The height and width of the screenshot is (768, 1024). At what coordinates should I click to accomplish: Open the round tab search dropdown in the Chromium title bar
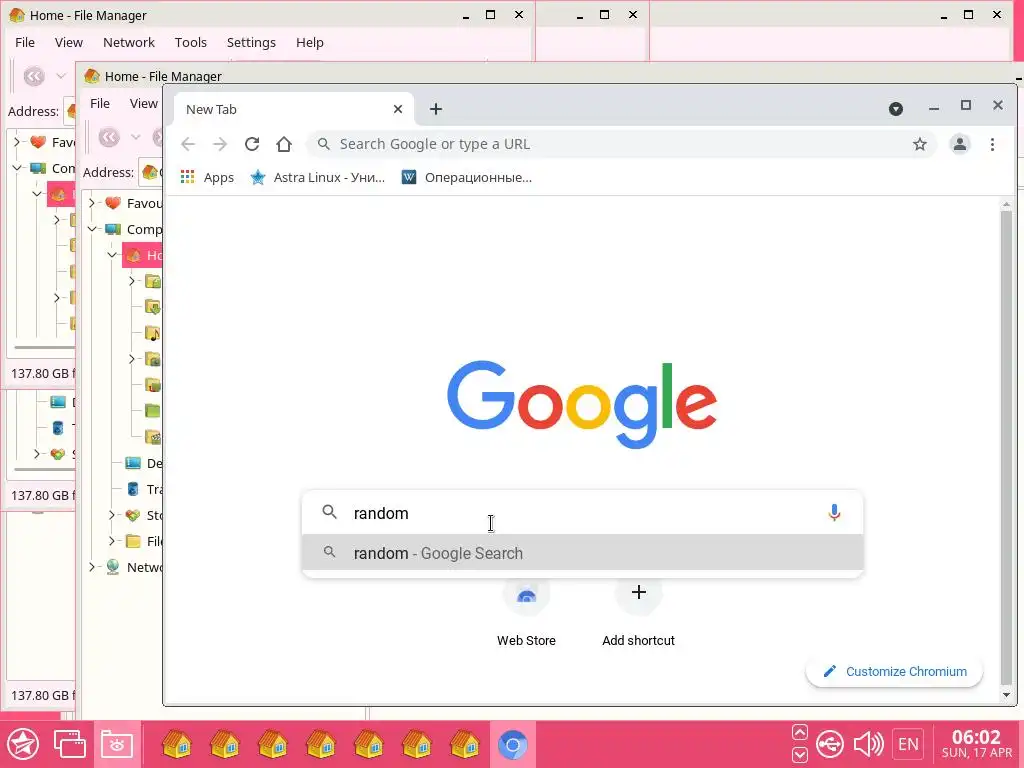(895, 108)
